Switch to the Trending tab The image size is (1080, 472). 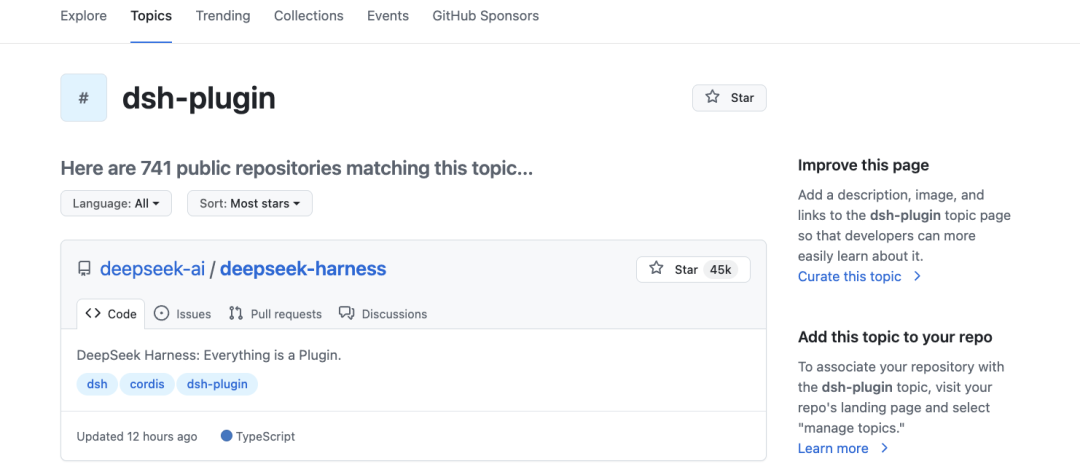point(223,15)
